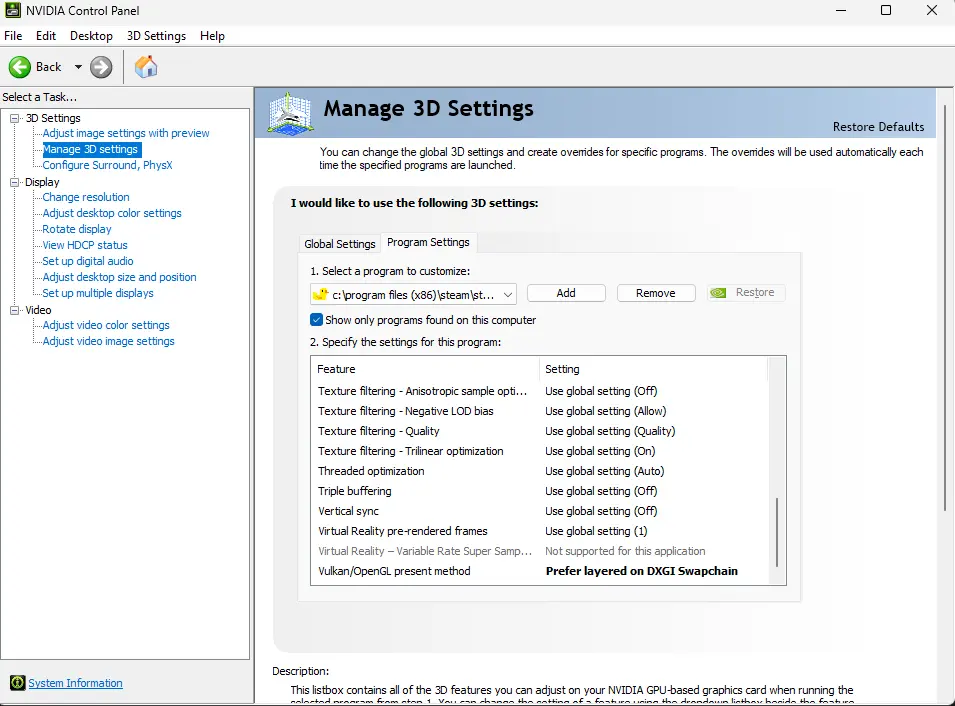Click the Remove button
Image resolution: width=955 pixels, height=706 pixels.
click(x=655, y=293)
